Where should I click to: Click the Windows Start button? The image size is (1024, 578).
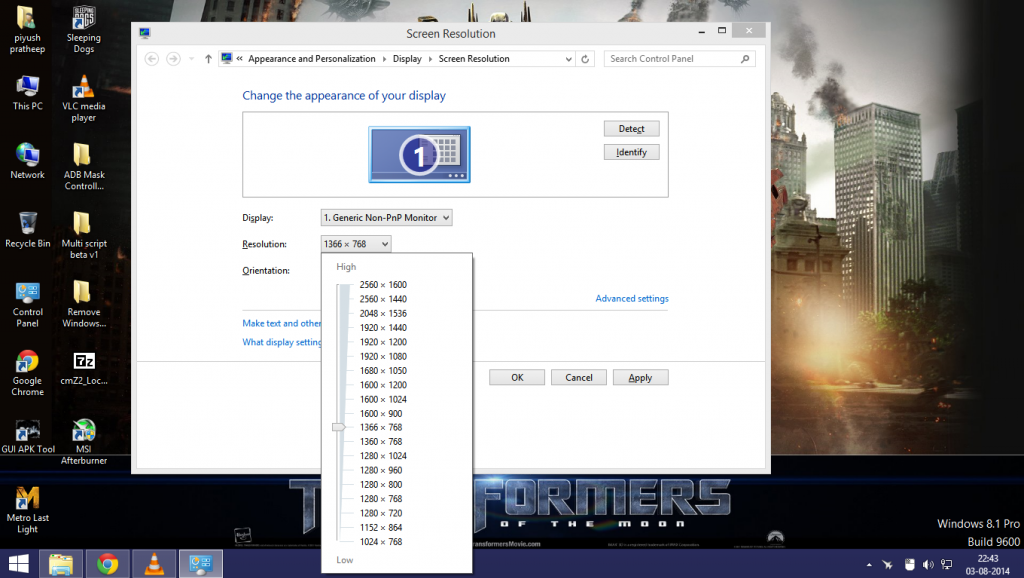(19, 564)
